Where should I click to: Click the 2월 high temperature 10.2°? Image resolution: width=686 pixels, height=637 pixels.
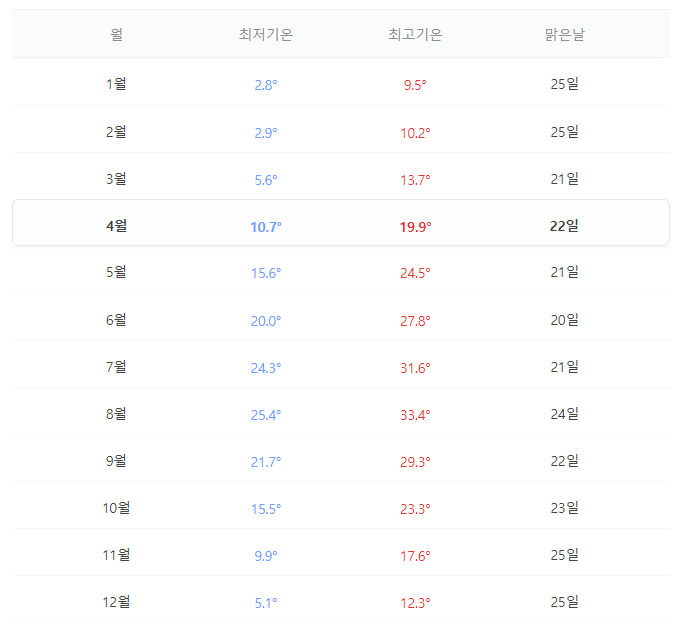pos(415,133)
